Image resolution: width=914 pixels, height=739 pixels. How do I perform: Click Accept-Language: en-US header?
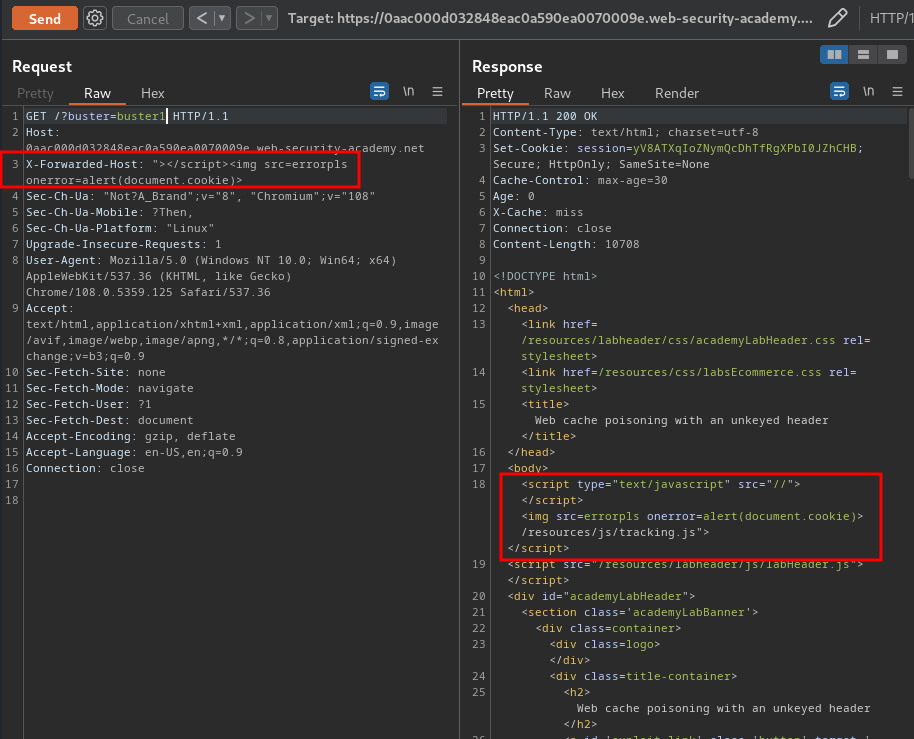coord(134,452)
